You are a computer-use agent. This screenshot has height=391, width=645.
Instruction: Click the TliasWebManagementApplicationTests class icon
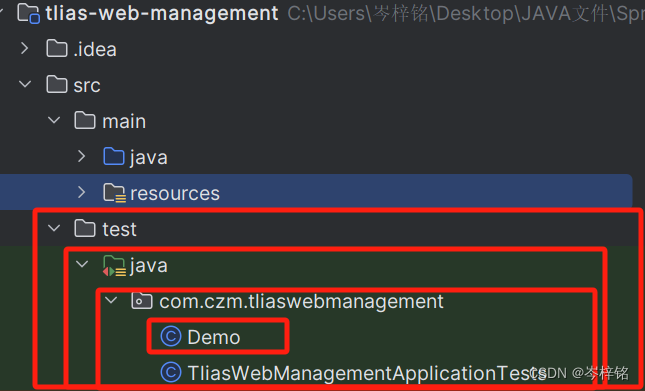coord(171,372)
